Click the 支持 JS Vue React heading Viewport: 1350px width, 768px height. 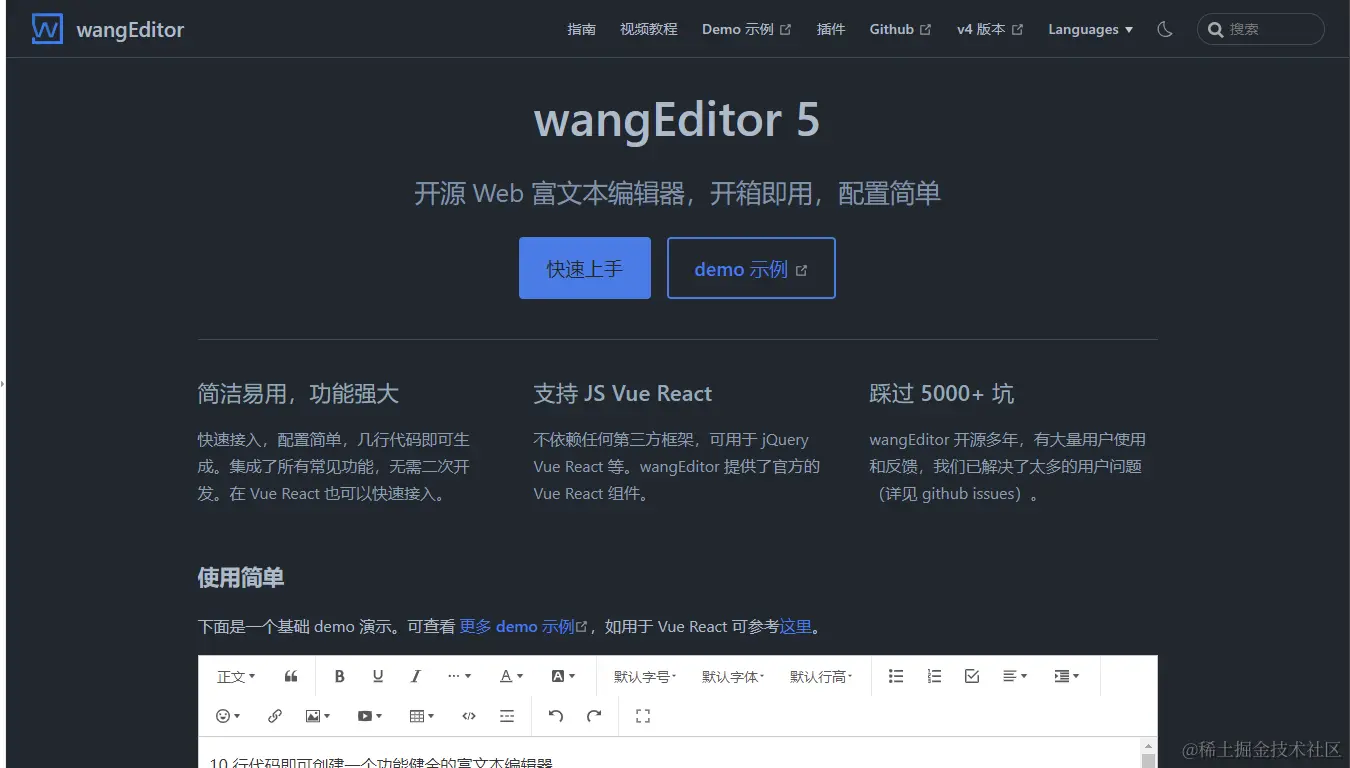coord(622,394)
